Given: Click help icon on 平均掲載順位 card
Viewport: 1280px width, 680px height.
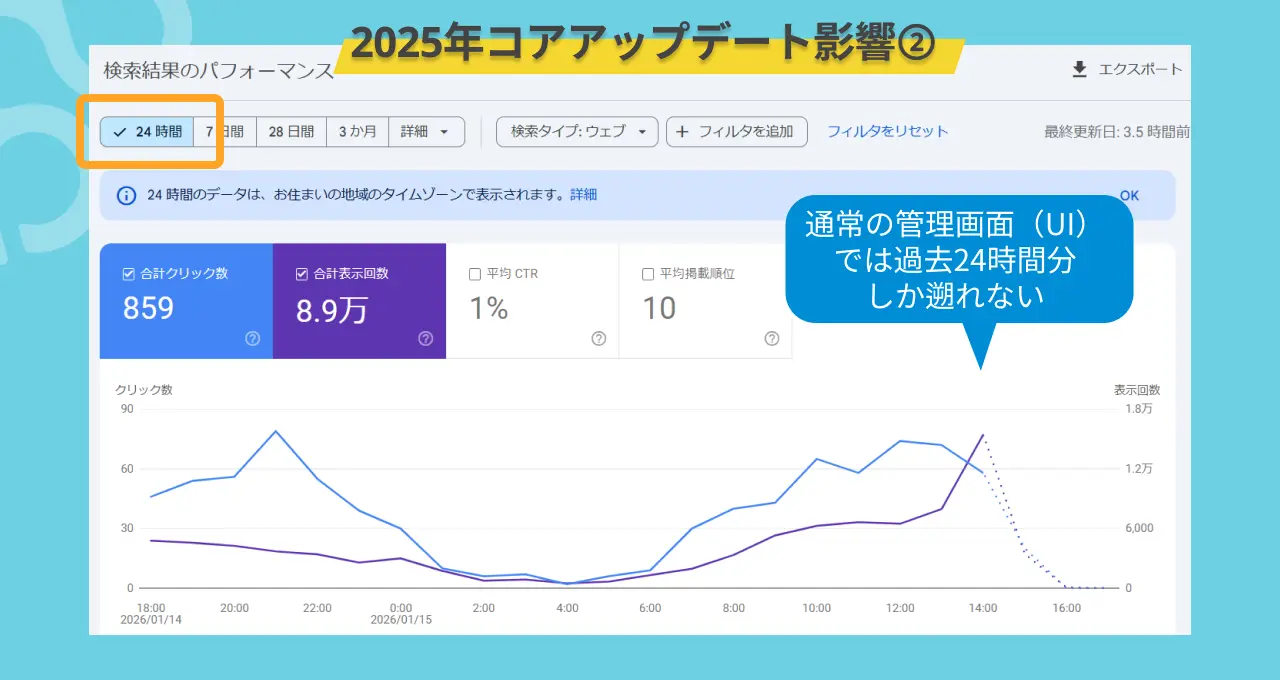Looking at the screenshot, I should (x=771, y=339).
